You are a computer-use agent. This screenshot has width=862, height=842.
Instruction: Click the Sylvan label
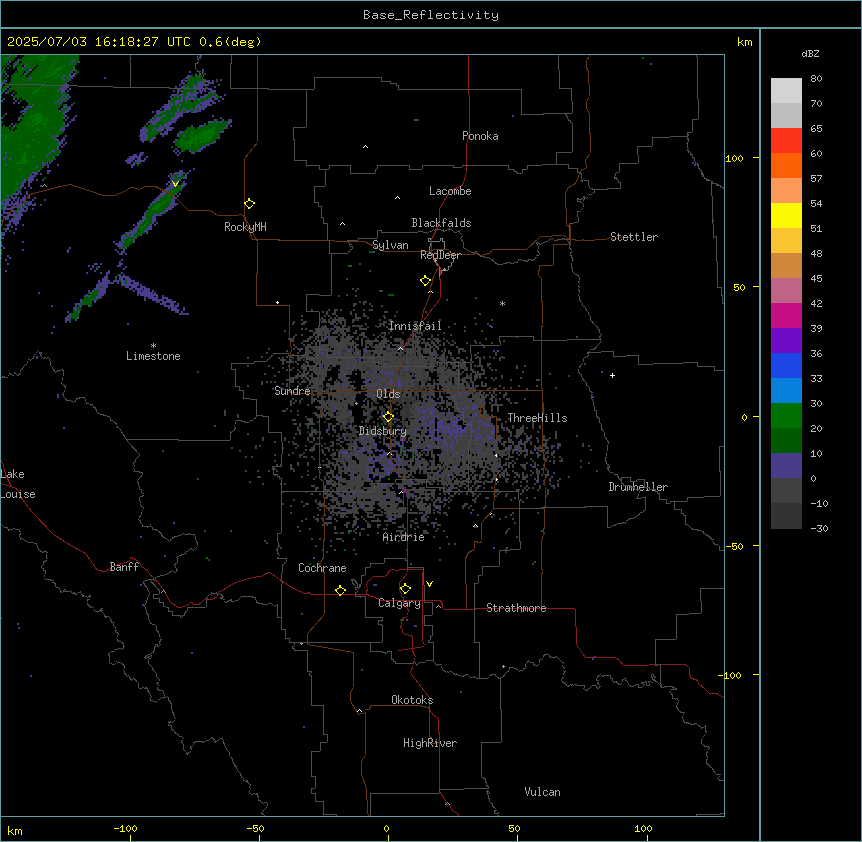point(390,245)
